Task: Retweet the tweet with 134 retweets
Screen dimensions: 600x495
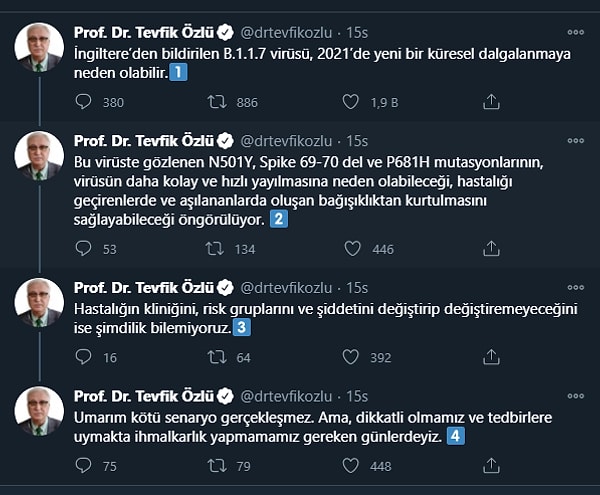Action: 215,249
